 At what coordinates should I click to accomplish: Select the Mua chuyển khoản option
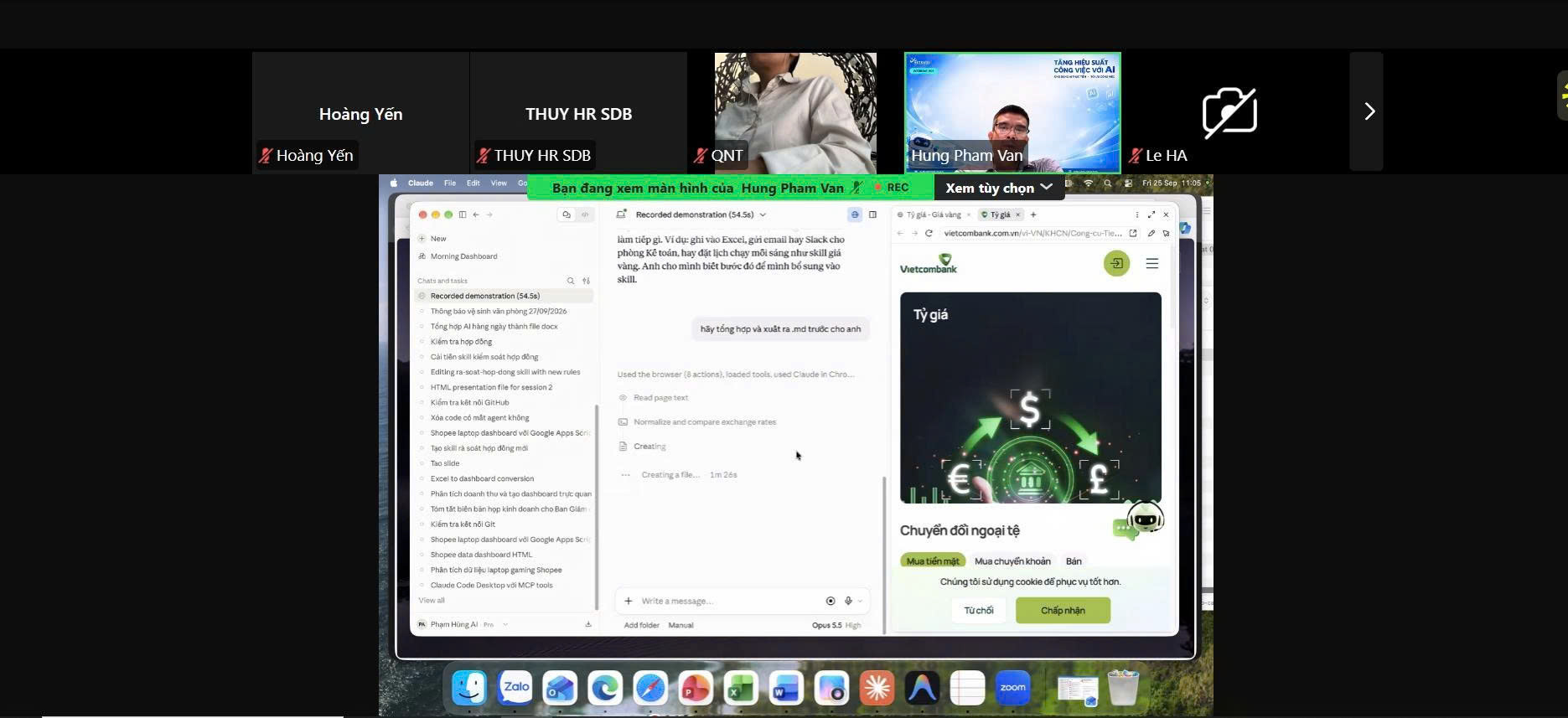coord(1012,561)
